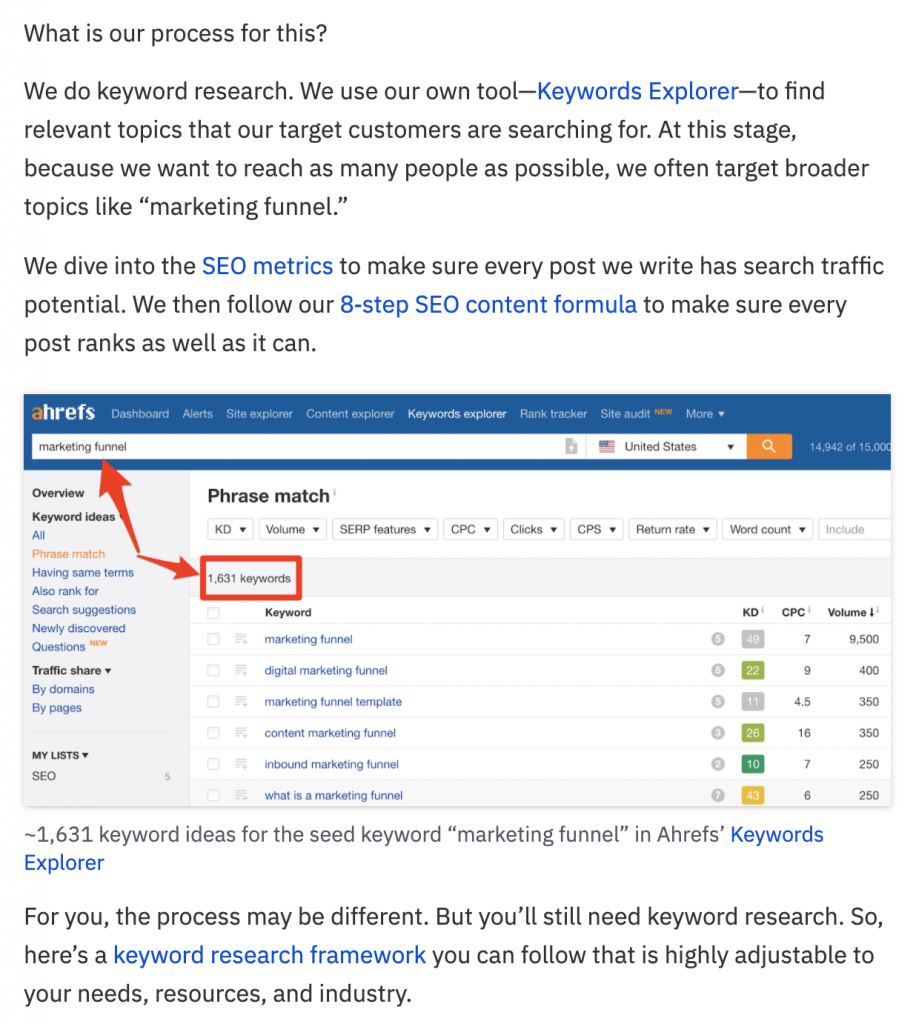Open the Clicks filter dropdown

[x=533, y=530]
